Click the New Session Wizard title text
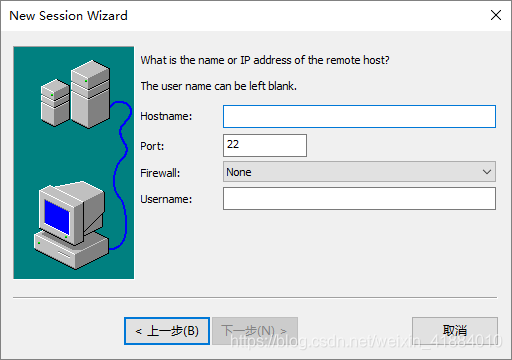The height and width of the screenshot is (360, 512). tap(68, 16)
